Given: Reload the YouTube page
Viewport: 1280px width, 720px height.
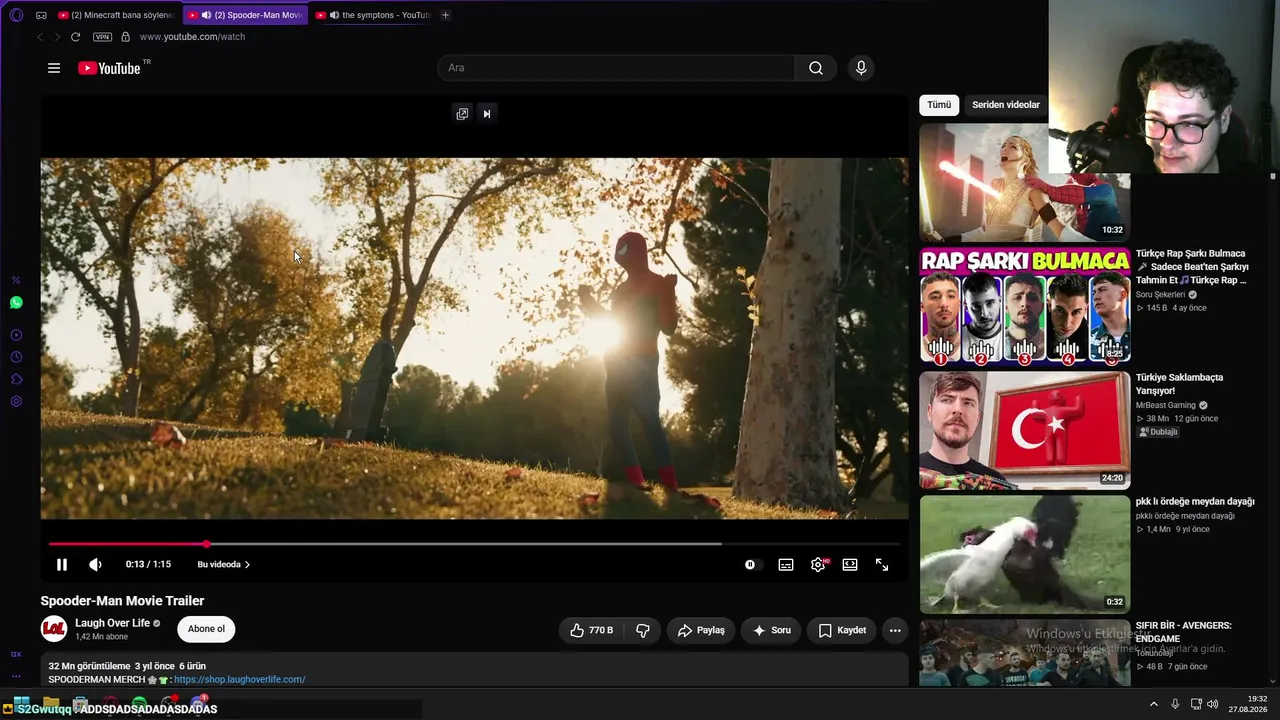Looking at the screenshot, I should tap(75, 37).
